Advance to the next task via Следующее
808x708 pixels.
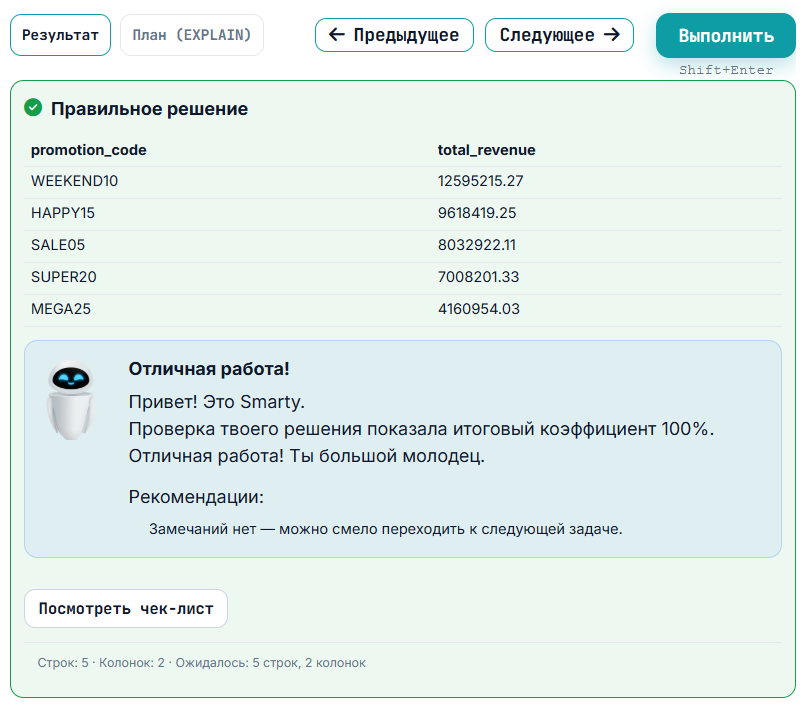559,35
